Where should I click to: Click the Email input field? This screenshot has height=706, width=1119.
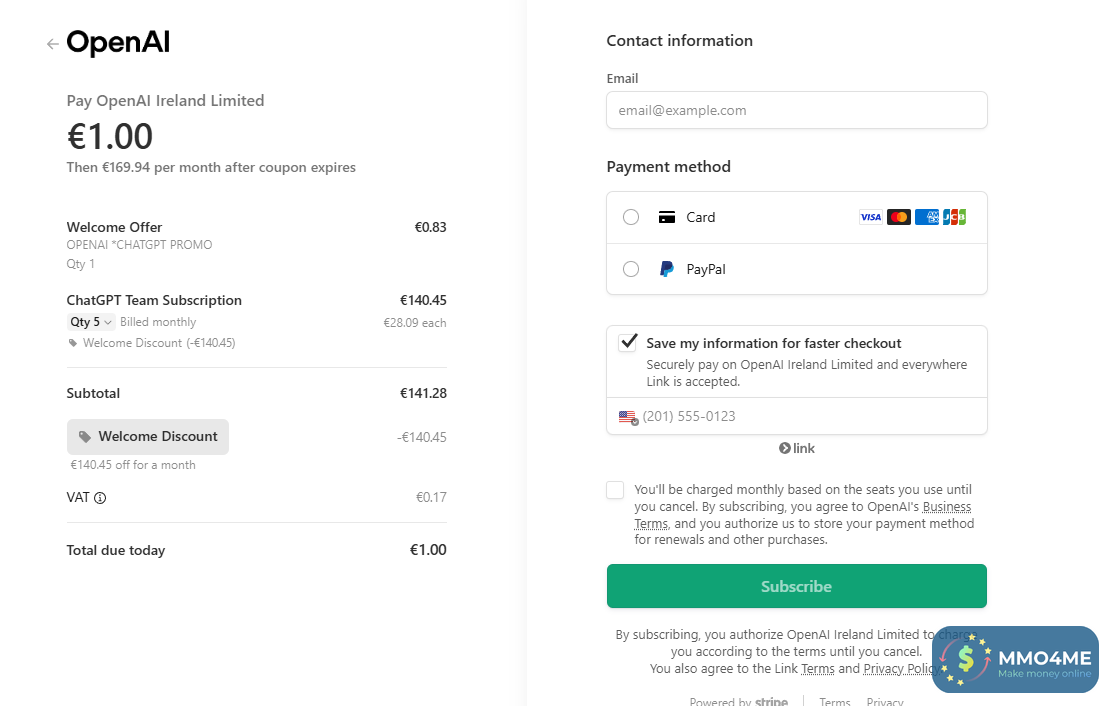tap(796, 110)
